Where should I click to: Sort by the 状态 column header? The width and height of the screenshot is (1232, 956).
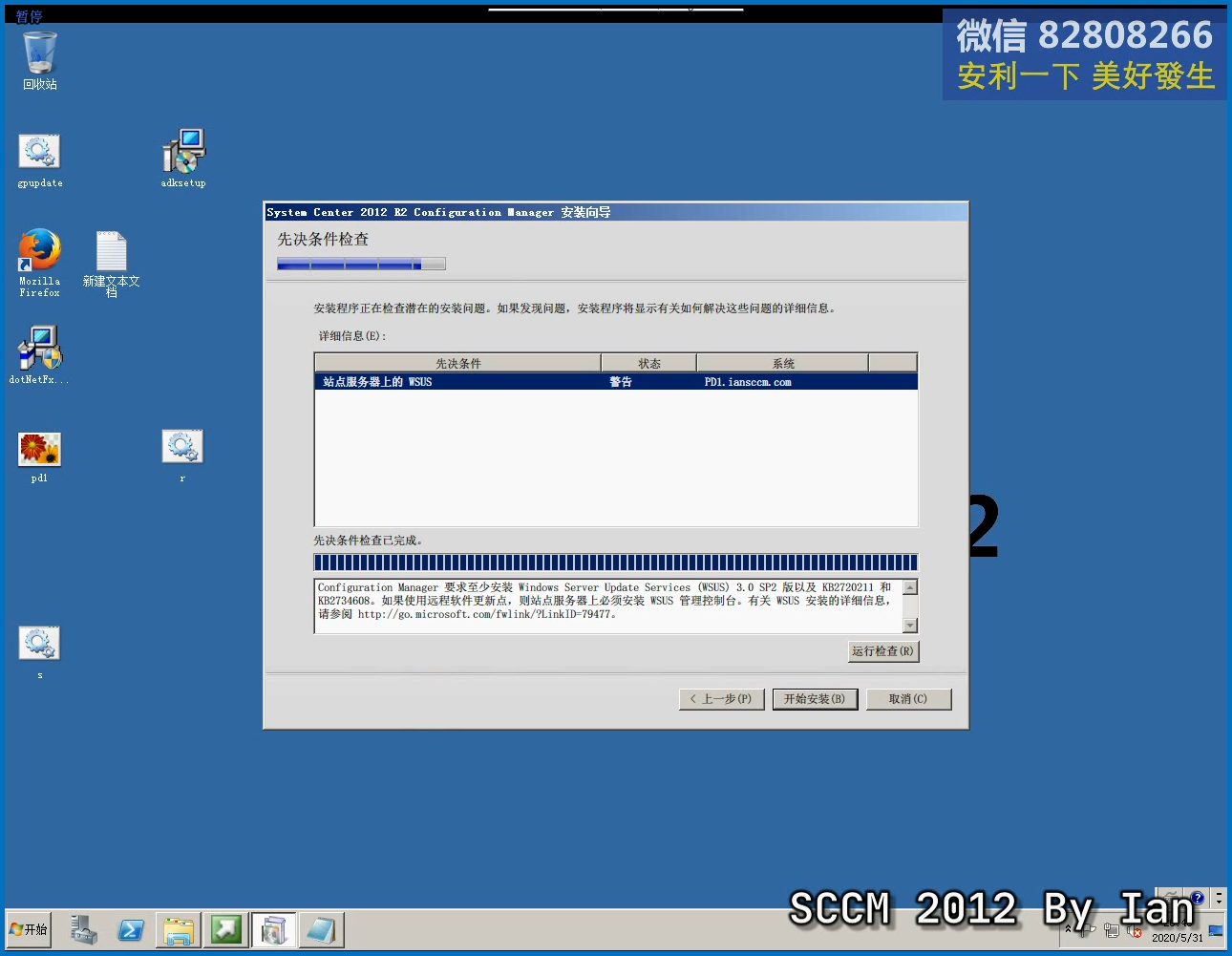(x=649, y=363)
